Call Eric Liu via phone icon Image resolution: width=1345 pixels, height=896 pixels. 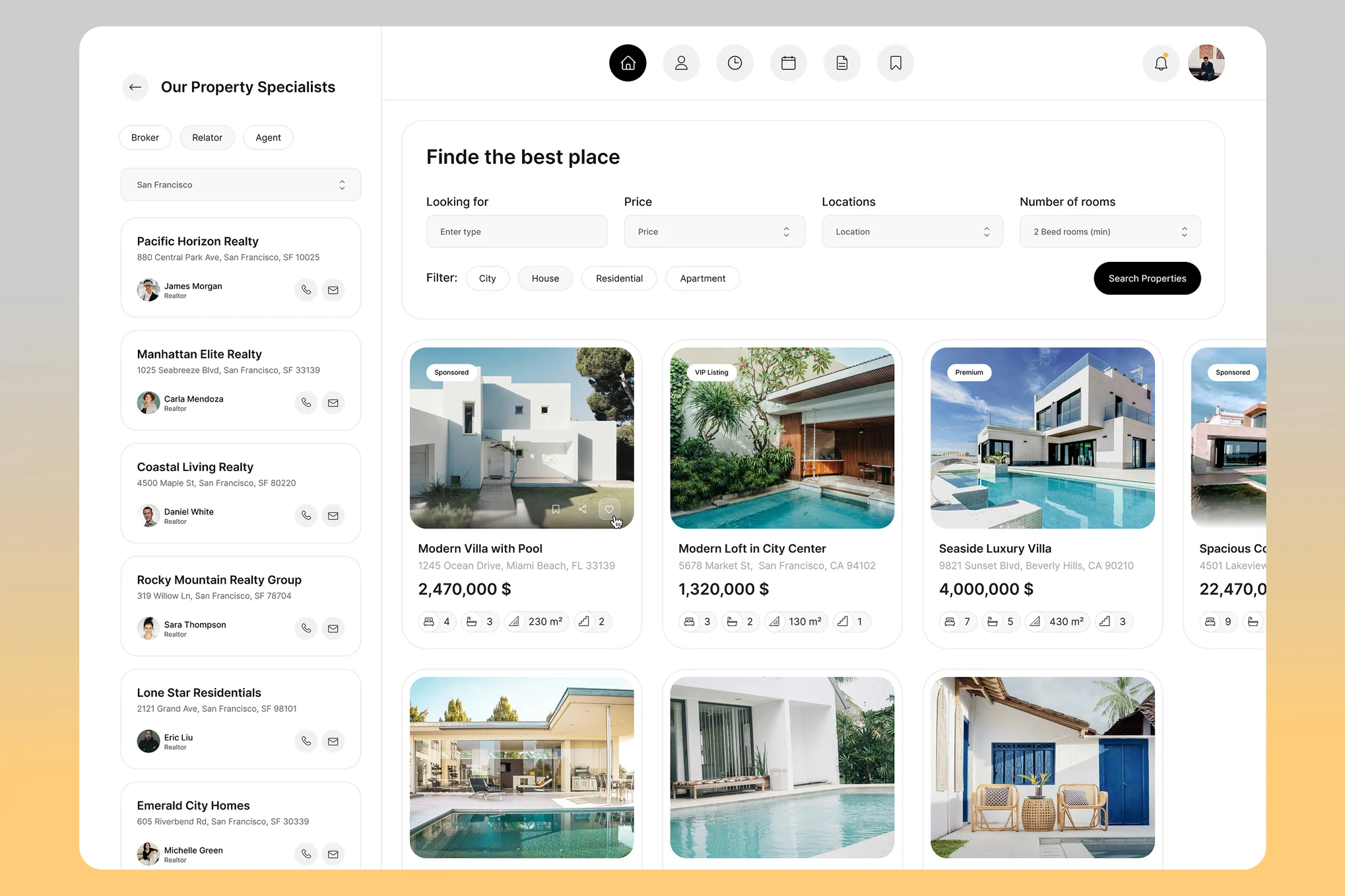(x=306, y=741)
